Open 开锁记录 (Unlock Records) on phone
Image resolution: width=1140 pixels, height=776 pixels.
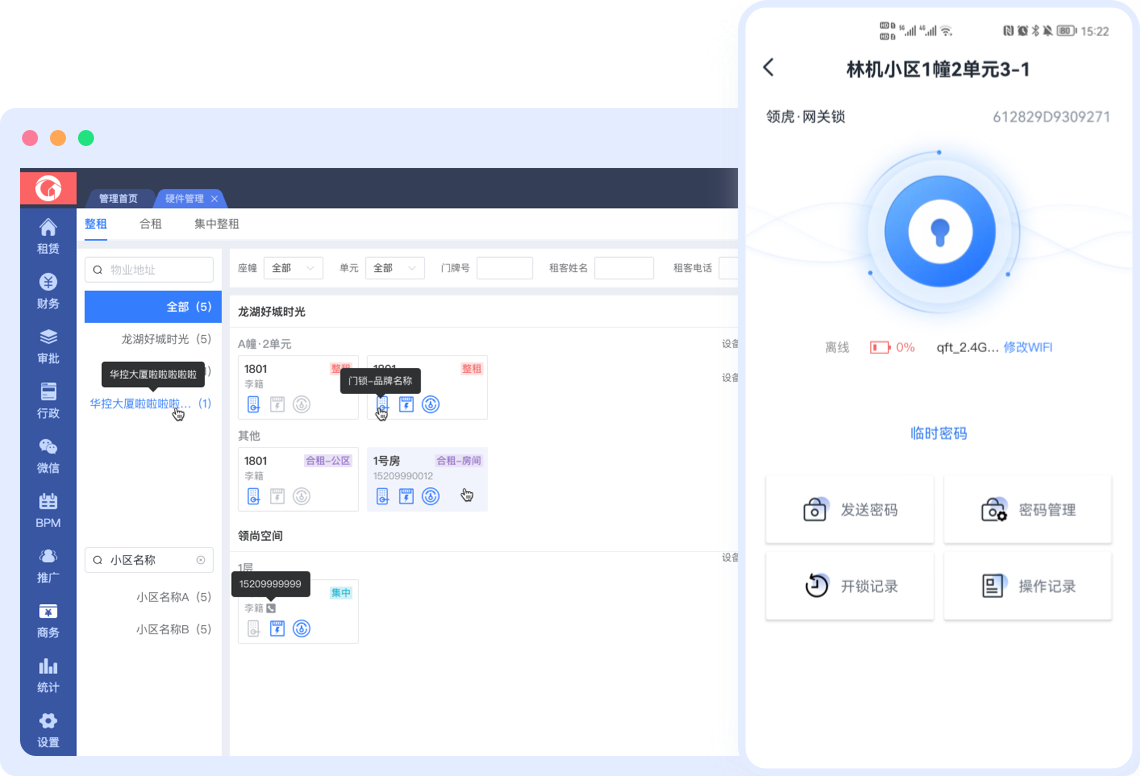click(x=849, y=585)
